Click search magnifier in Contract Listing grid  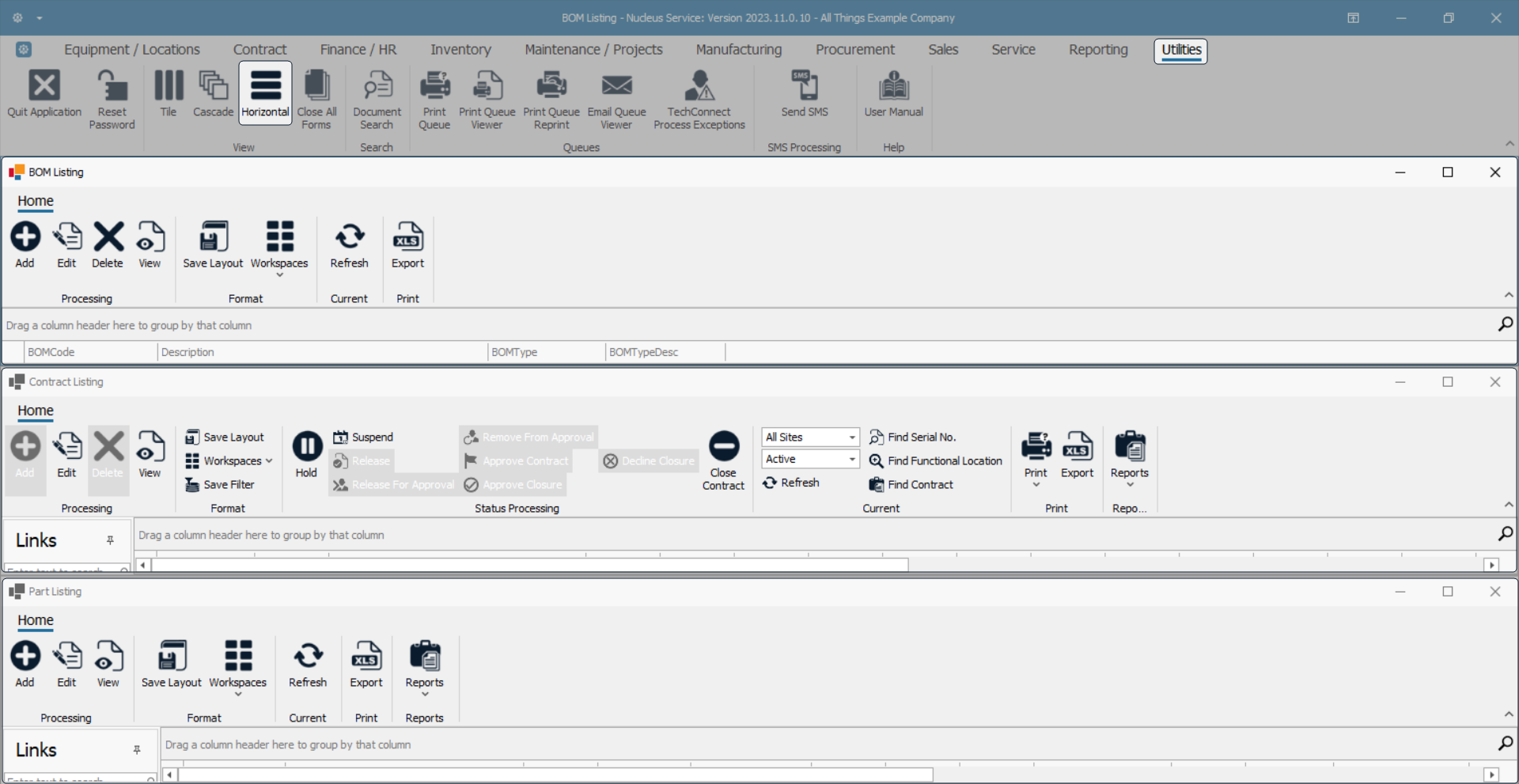pyautogui.click(x=1505, y=534)
